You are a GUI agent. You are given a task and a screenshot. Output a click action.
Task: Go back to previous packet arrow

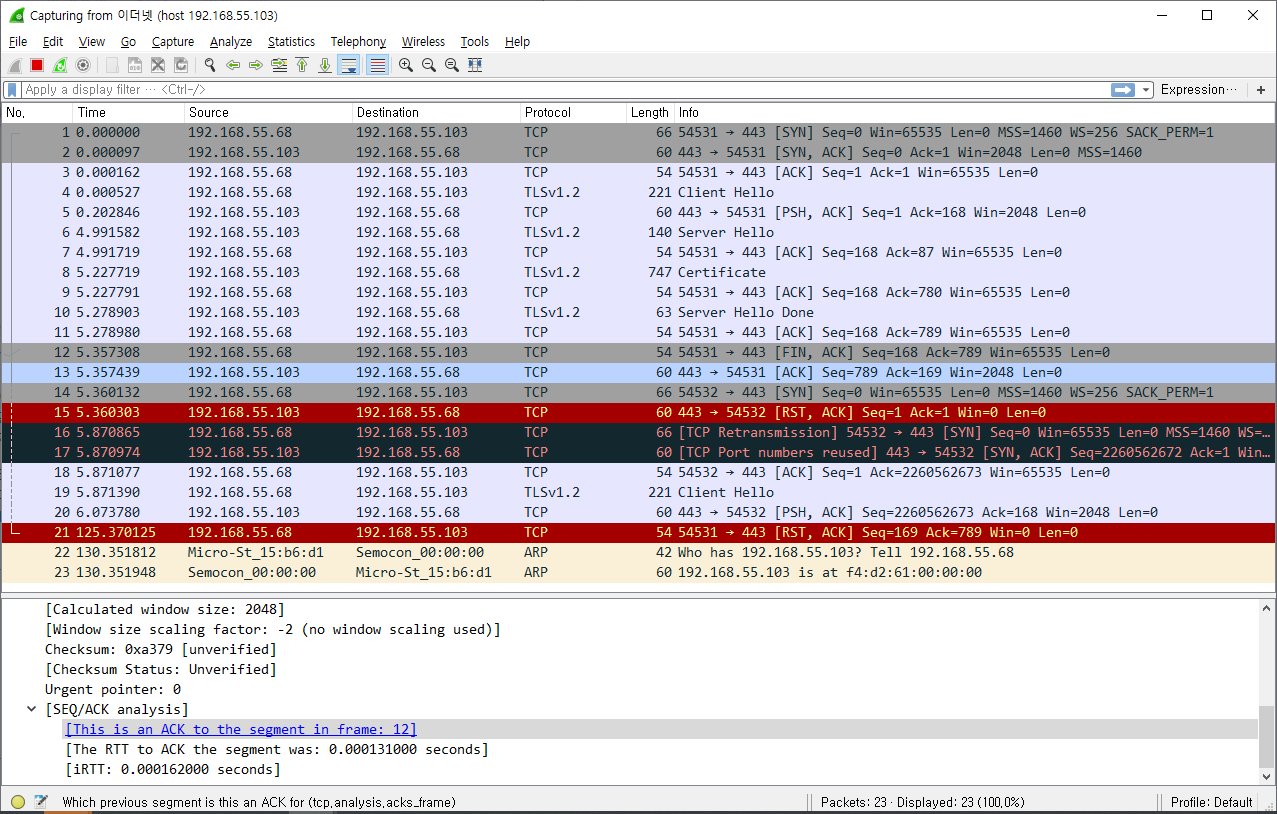pos(233,65)
